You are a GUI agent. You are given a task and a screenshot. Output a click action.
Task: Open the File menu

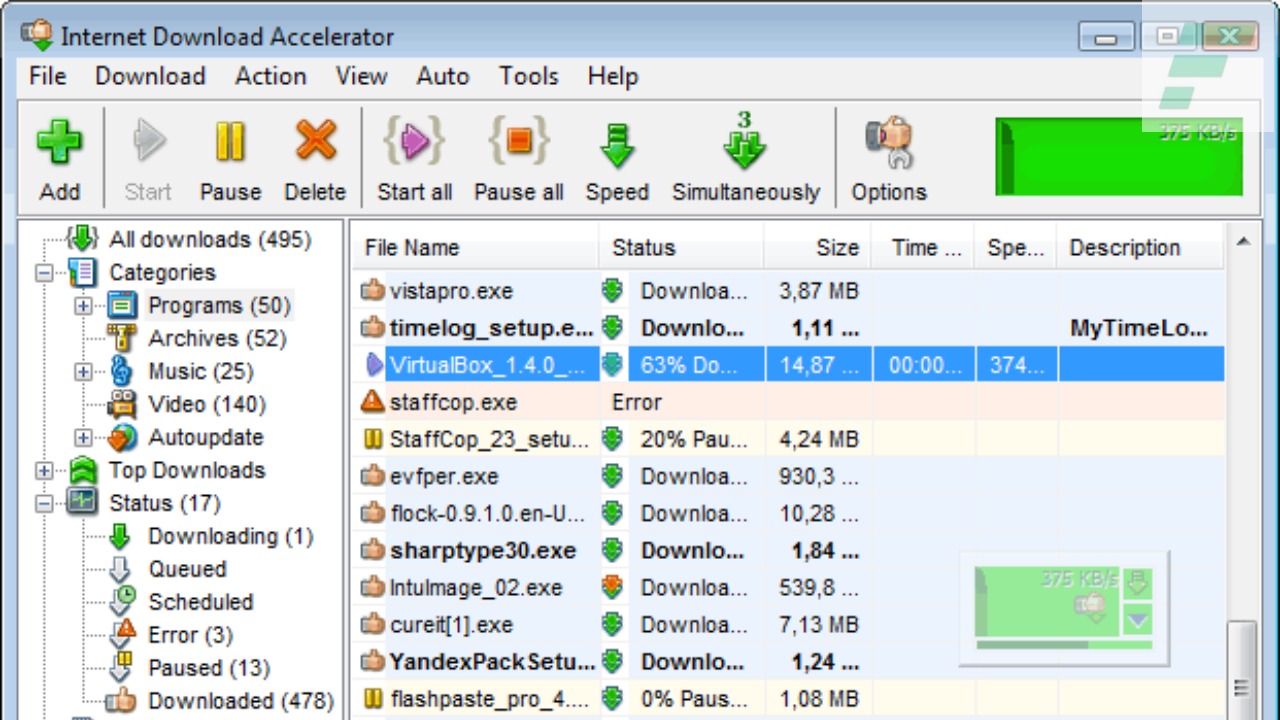pyautogui.click(x=47, y=76)
